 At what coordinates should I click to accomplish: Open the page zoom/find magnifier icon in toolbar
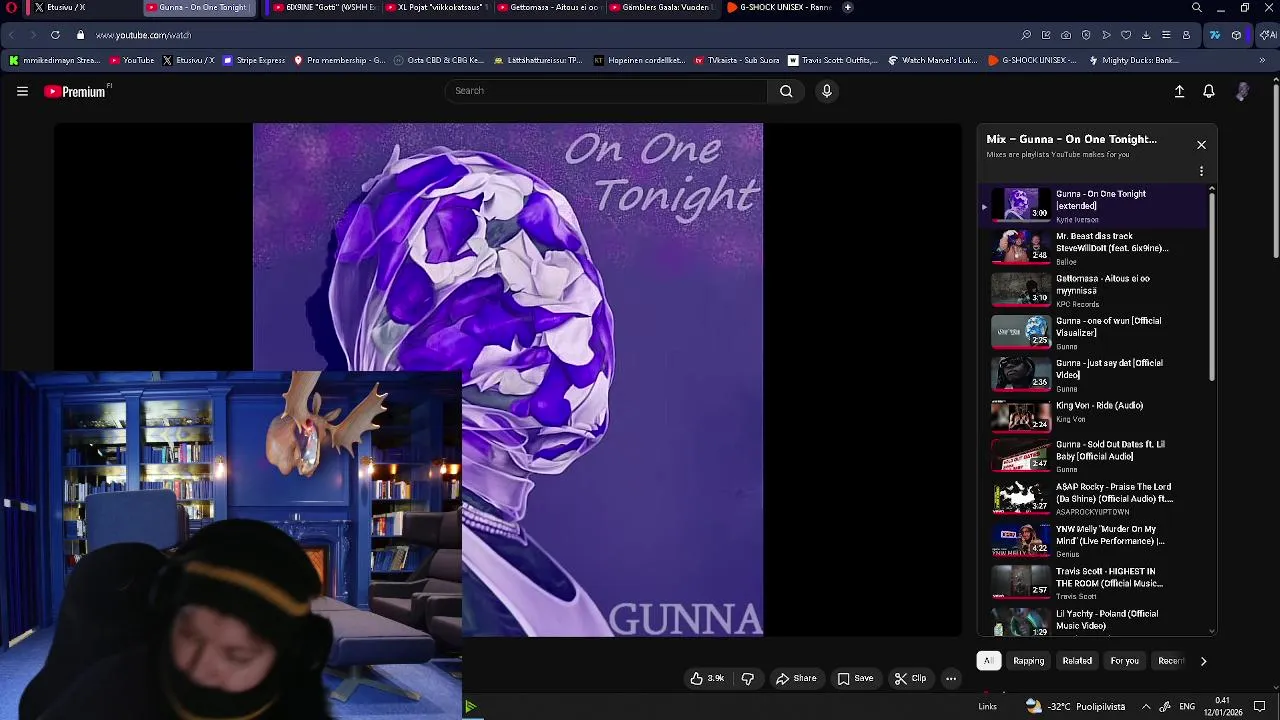point(1026,35)
